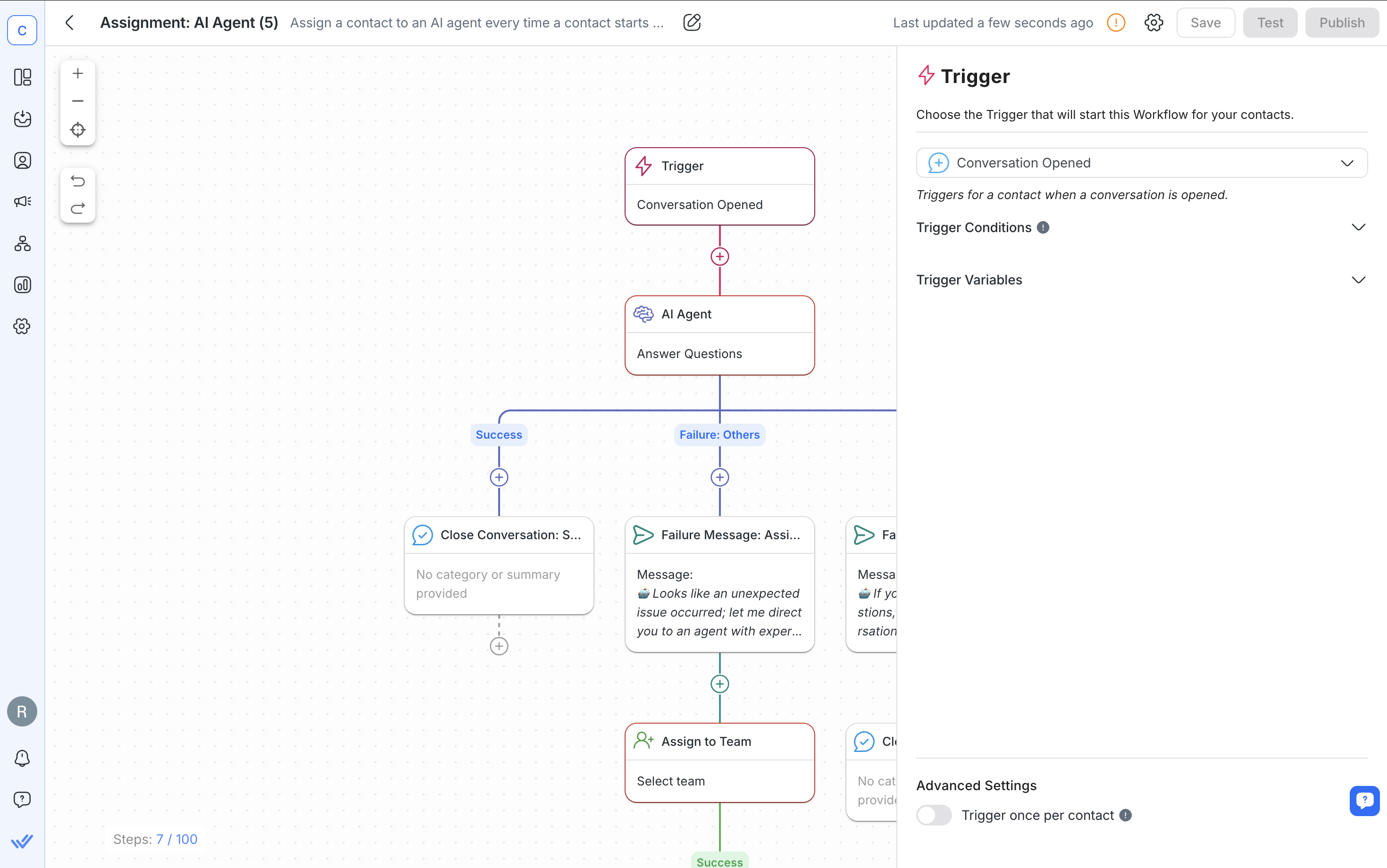1387x868 pixels.
Task: Undo the last change on the canvas
Action: click(x=78, y=181)
